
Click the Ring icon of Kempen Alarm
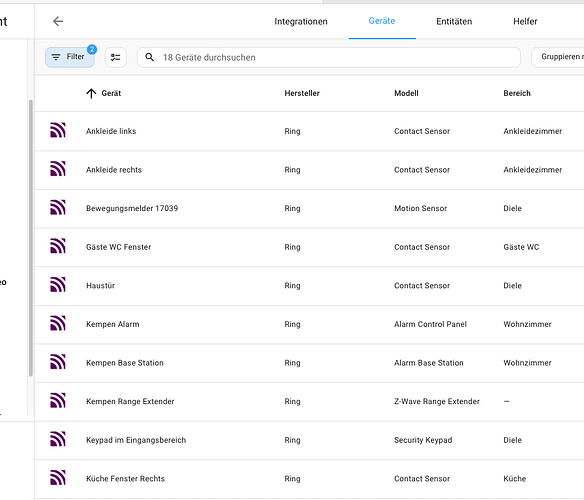58,323
